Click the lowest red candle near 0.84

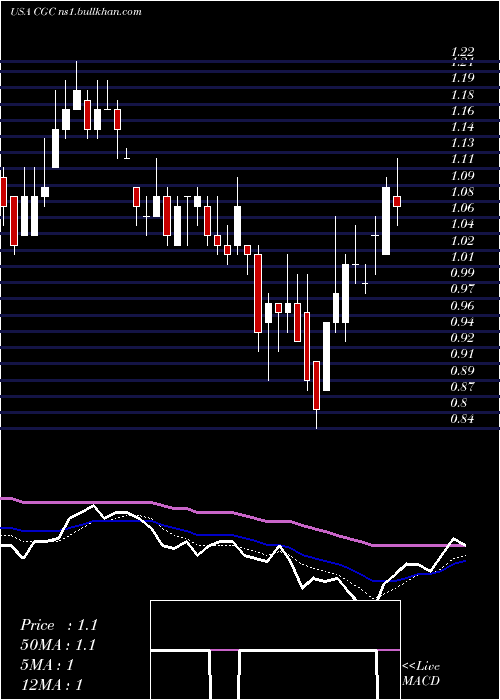317,385
